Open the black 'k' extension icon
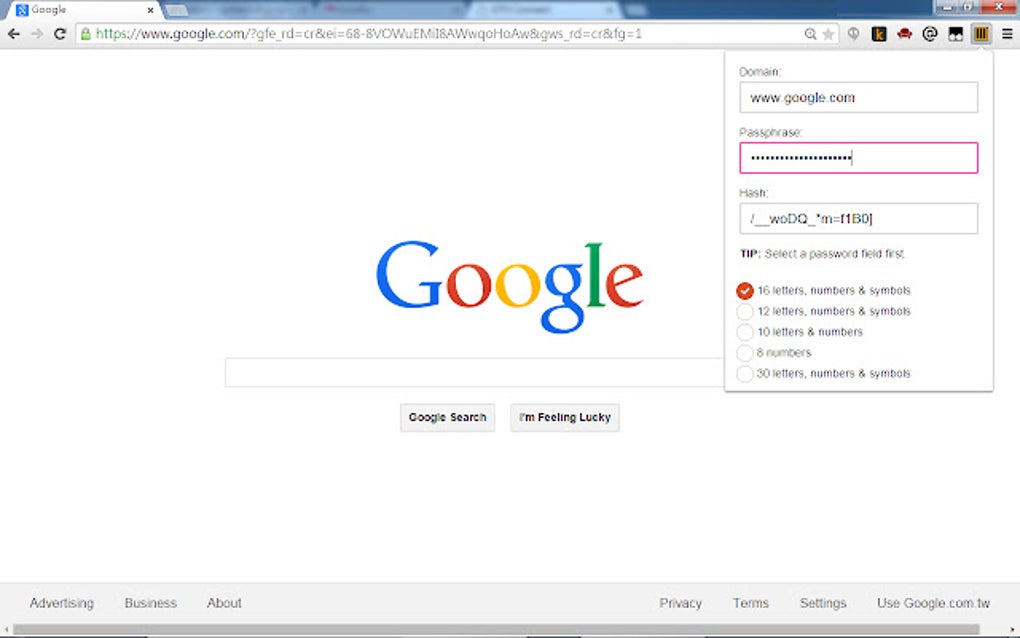Image resolution: width=1020 pixels, height=638 pixels. point(879,34)
